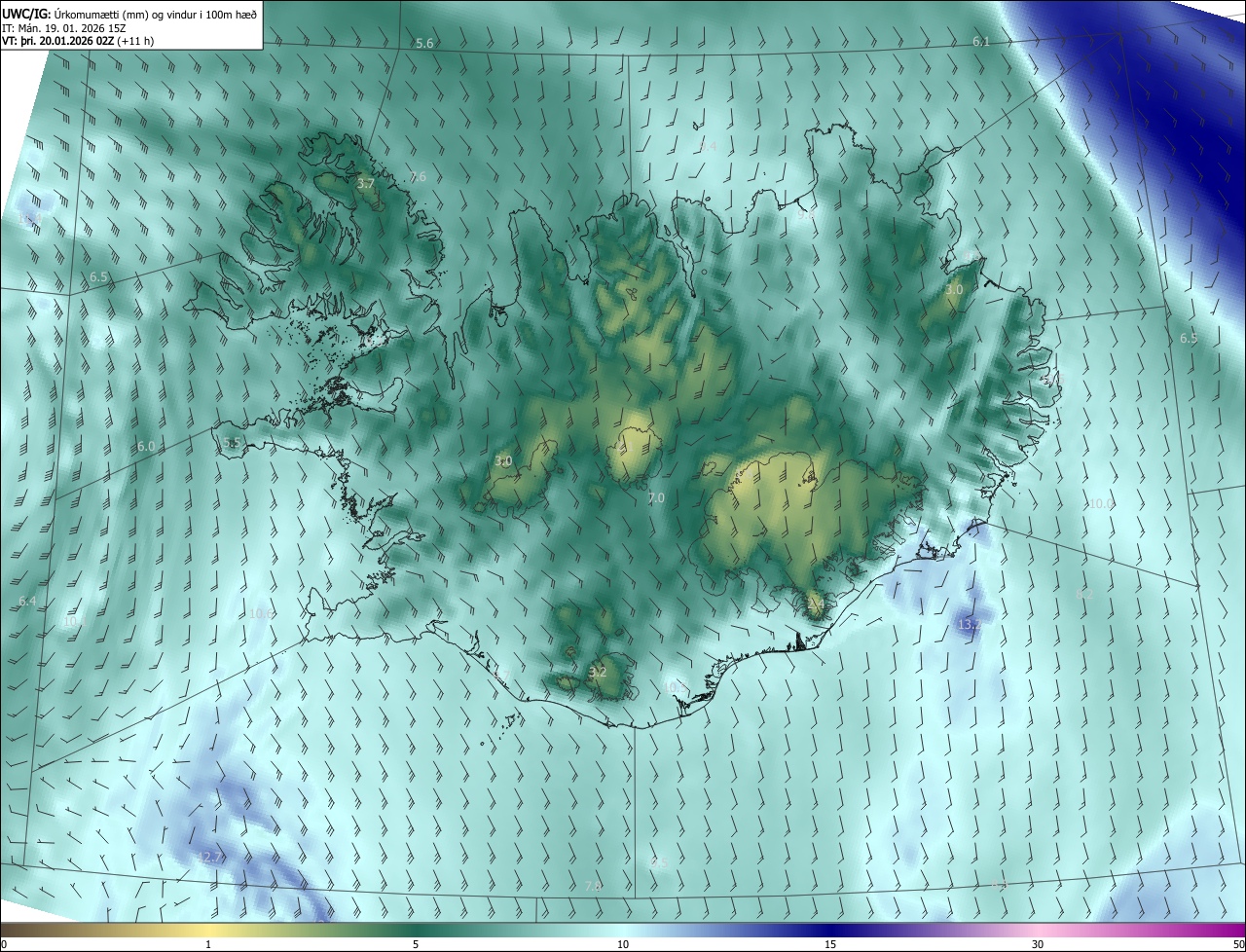The image size is (1246, 952).
Task: Click the 7.6 value label beside Westfjords
Action: point(418,176)
